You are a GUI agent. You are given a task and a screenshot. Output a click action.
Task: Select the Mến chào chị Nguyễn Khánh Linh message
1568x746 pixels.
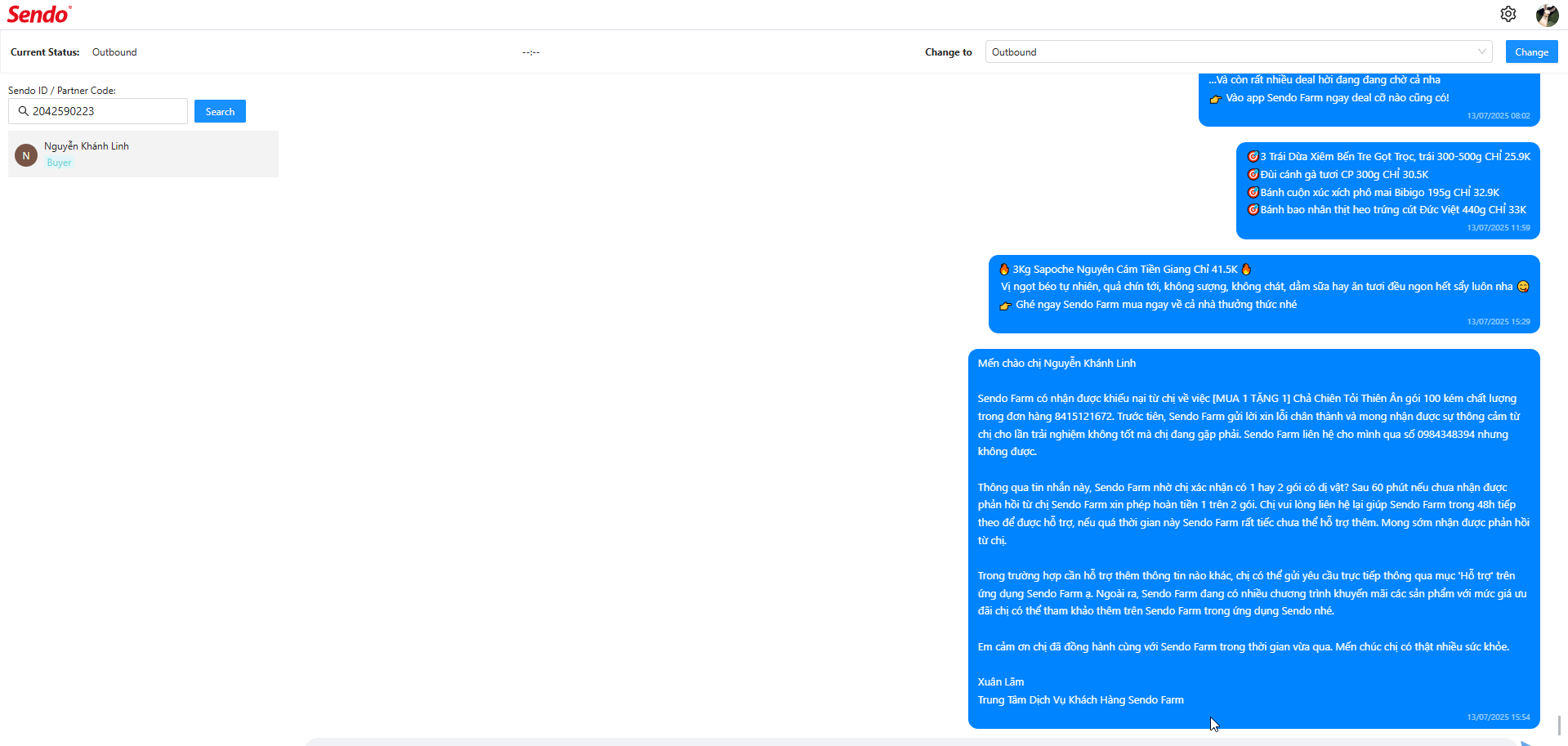1254,538
